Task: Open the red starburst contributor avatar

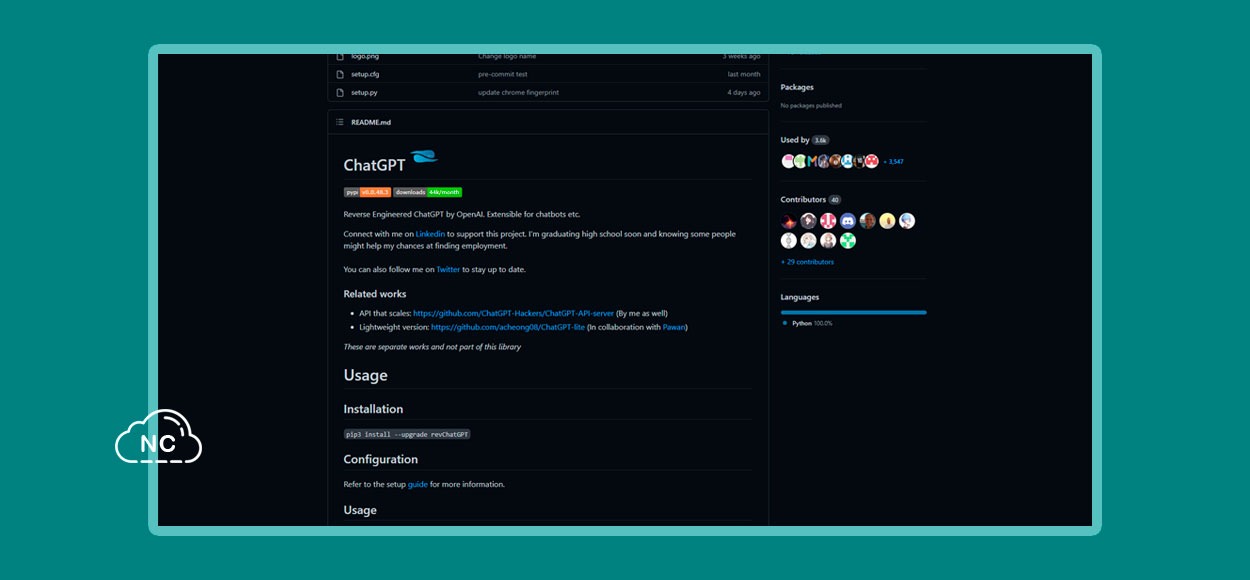Action: (x=789, y=221)
